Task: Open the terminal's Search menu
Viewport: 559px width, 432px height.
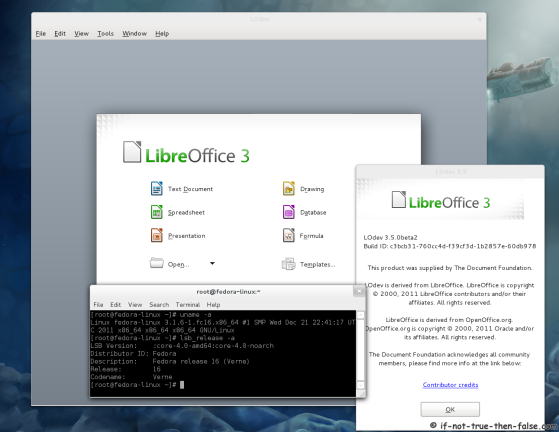Action: [159, 304]
